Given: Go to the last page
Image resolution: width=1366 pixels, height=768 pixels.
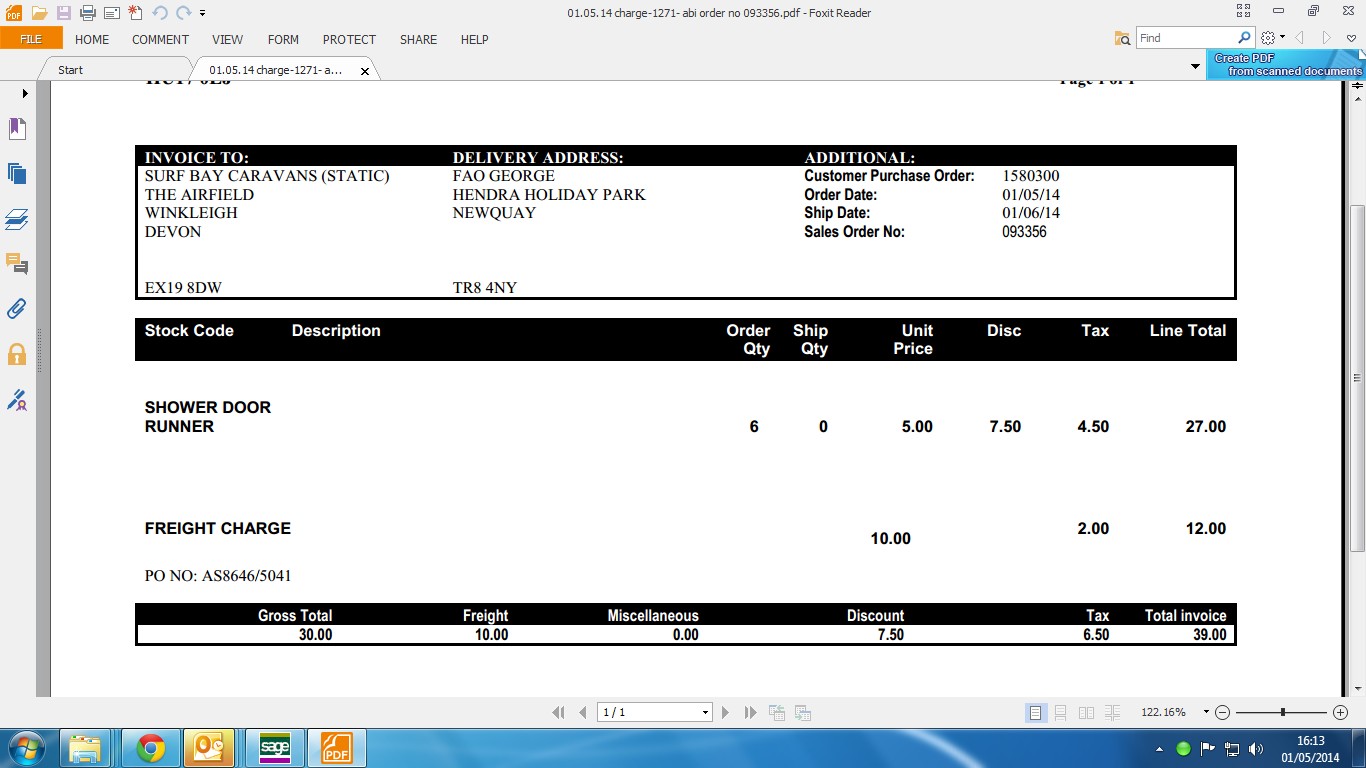Looking at the screenshot, I should 751,713.
